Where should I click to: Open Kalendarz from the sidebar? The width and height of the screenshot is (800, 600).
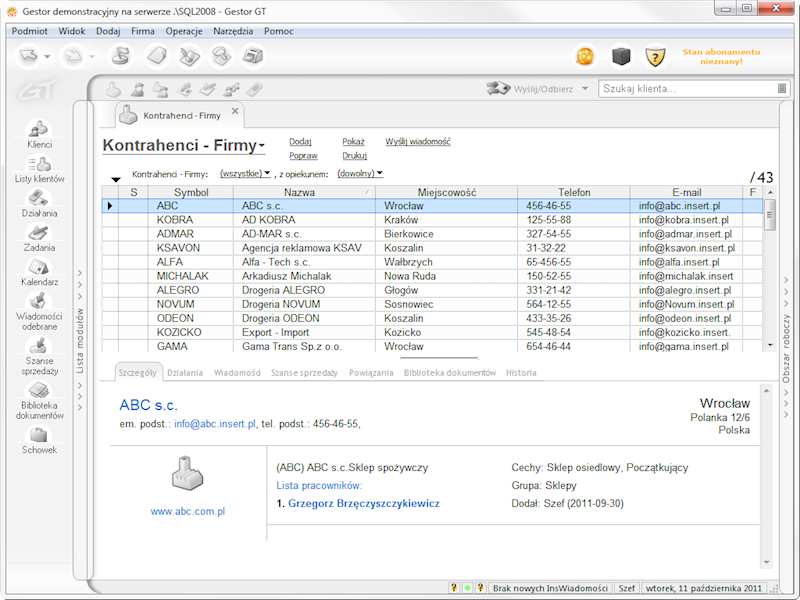pyautogui.click(x=39, y=271)
